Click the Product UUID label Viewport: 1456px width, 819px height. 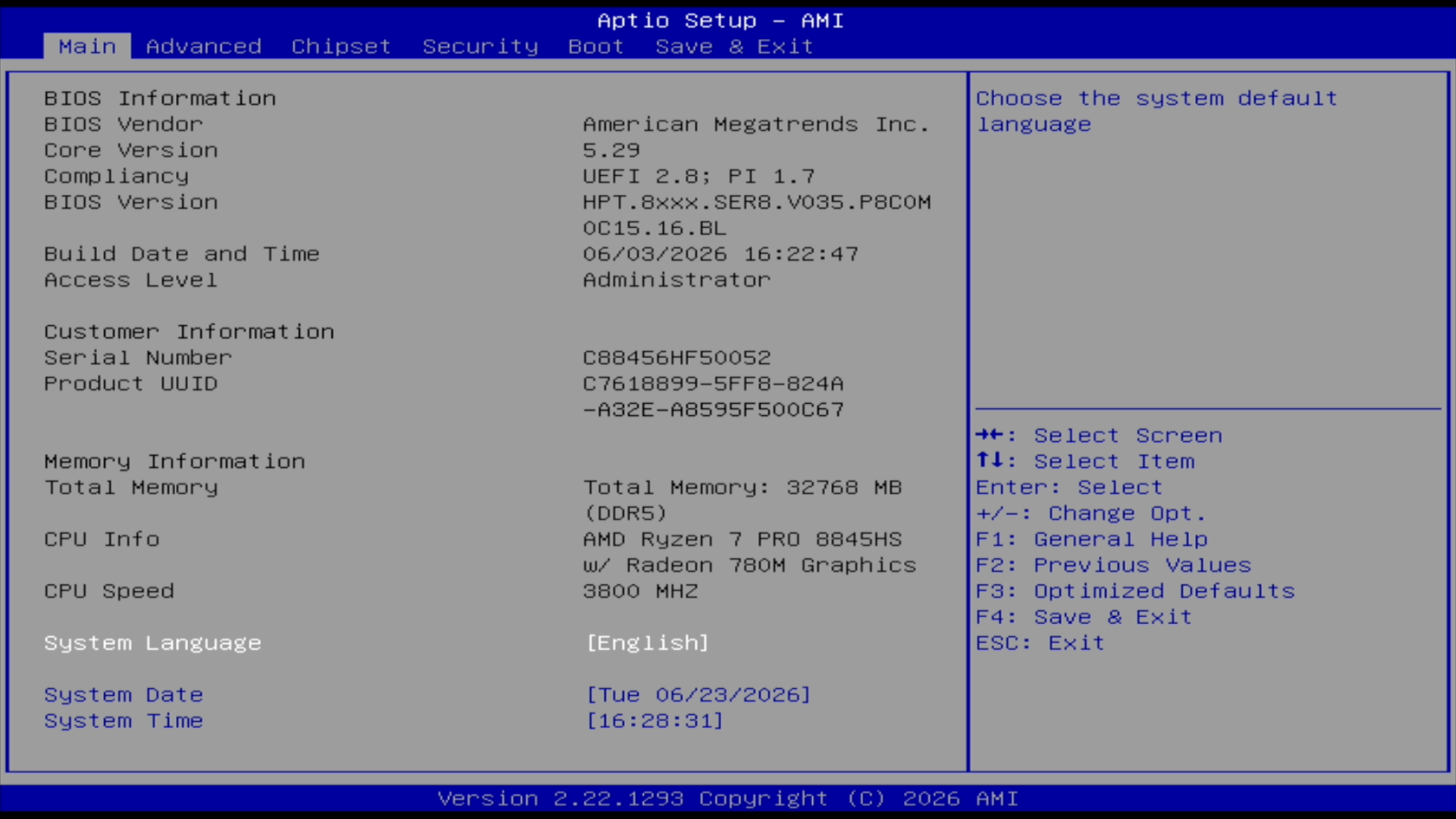(131, 383)
